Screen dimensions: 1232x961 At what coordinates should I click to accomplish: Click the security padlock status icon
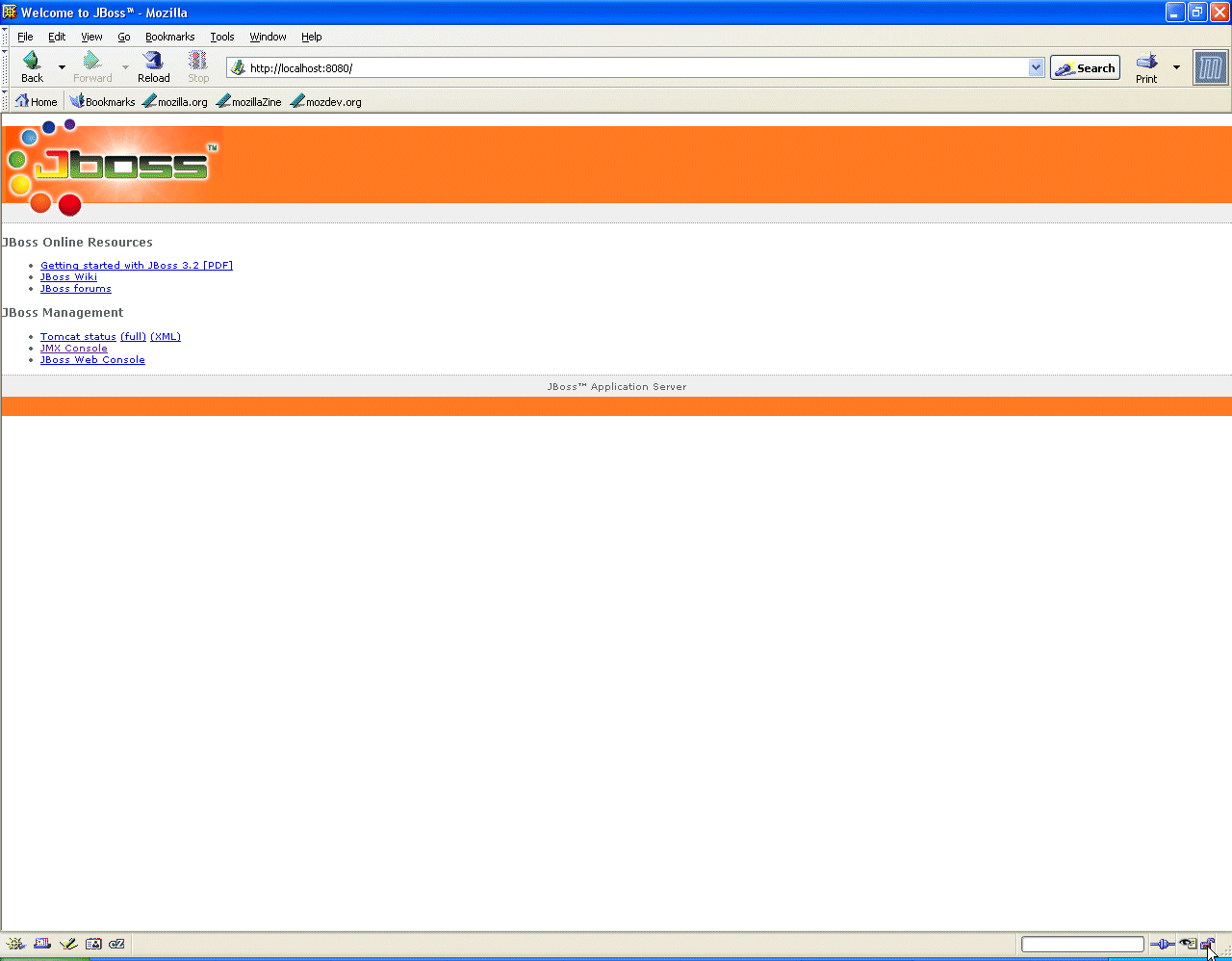[1207, 944]
